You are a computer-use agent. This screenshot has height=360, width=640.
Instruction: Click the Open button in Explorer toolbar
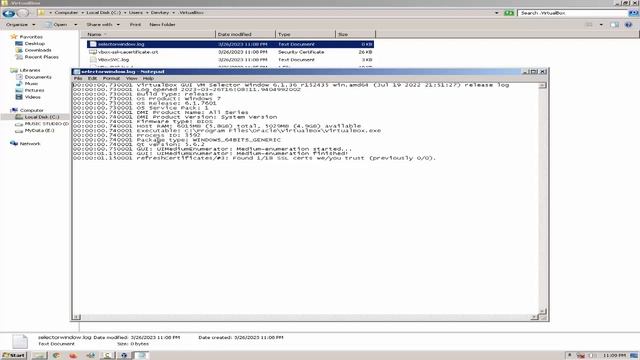(x=57, y=24)
